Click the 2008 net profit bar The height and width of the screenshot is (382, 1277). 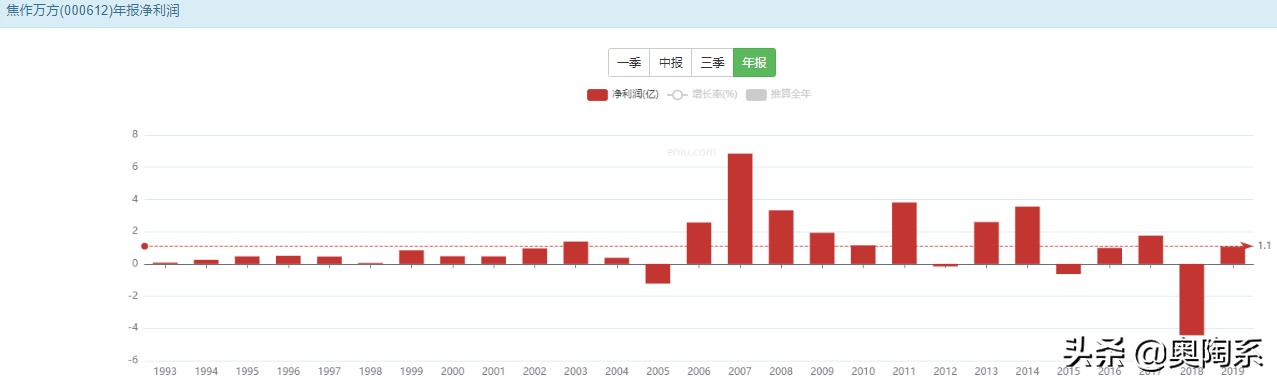click(781, 237)
